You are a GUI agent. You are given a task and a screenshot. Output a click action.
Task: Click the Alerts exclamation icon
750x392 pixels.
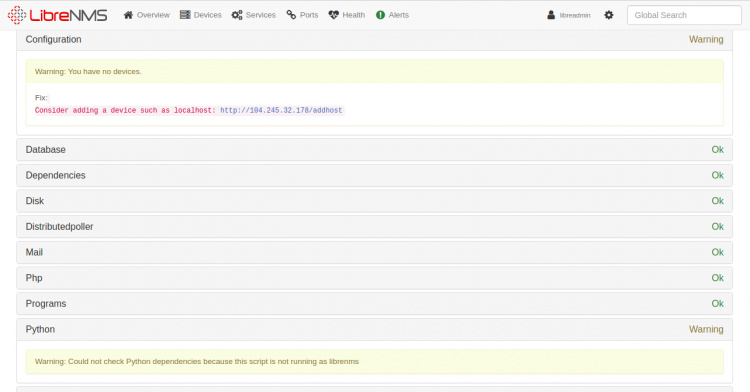coord(380,15)
